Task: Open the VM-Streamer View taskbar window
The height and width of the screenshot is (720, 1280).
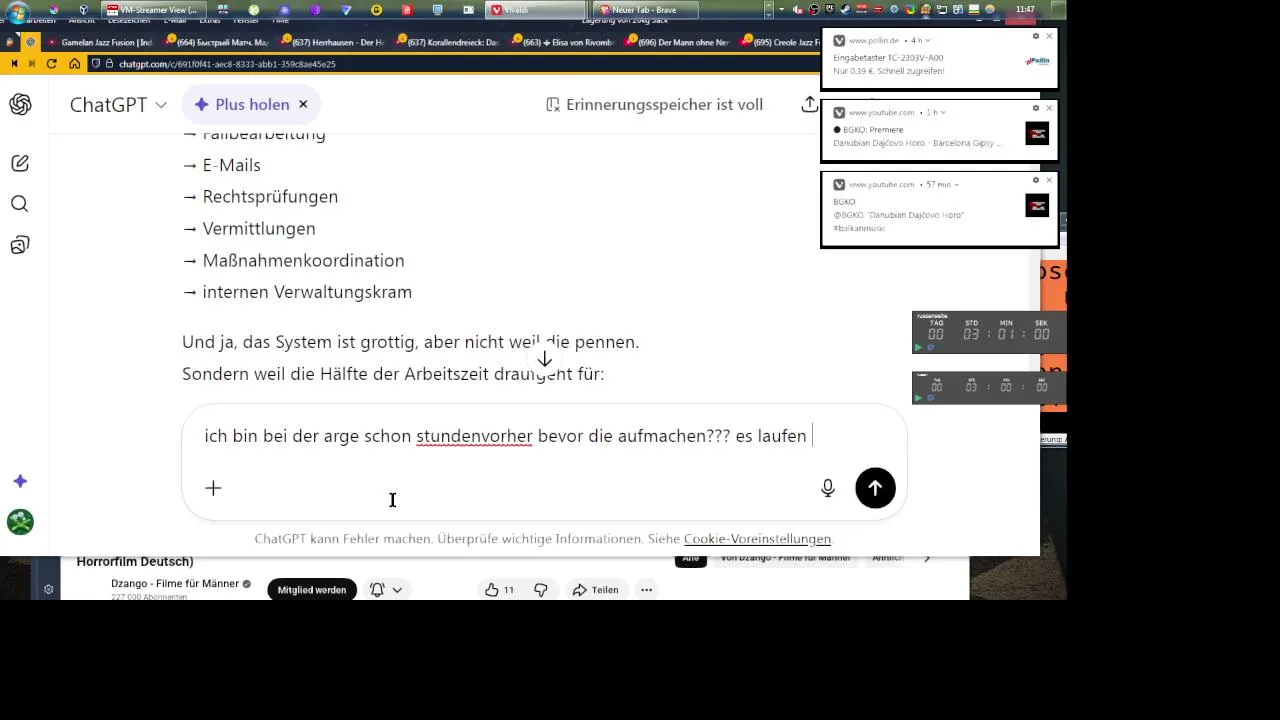Action: pyautogui.click(x=152, y=9)
